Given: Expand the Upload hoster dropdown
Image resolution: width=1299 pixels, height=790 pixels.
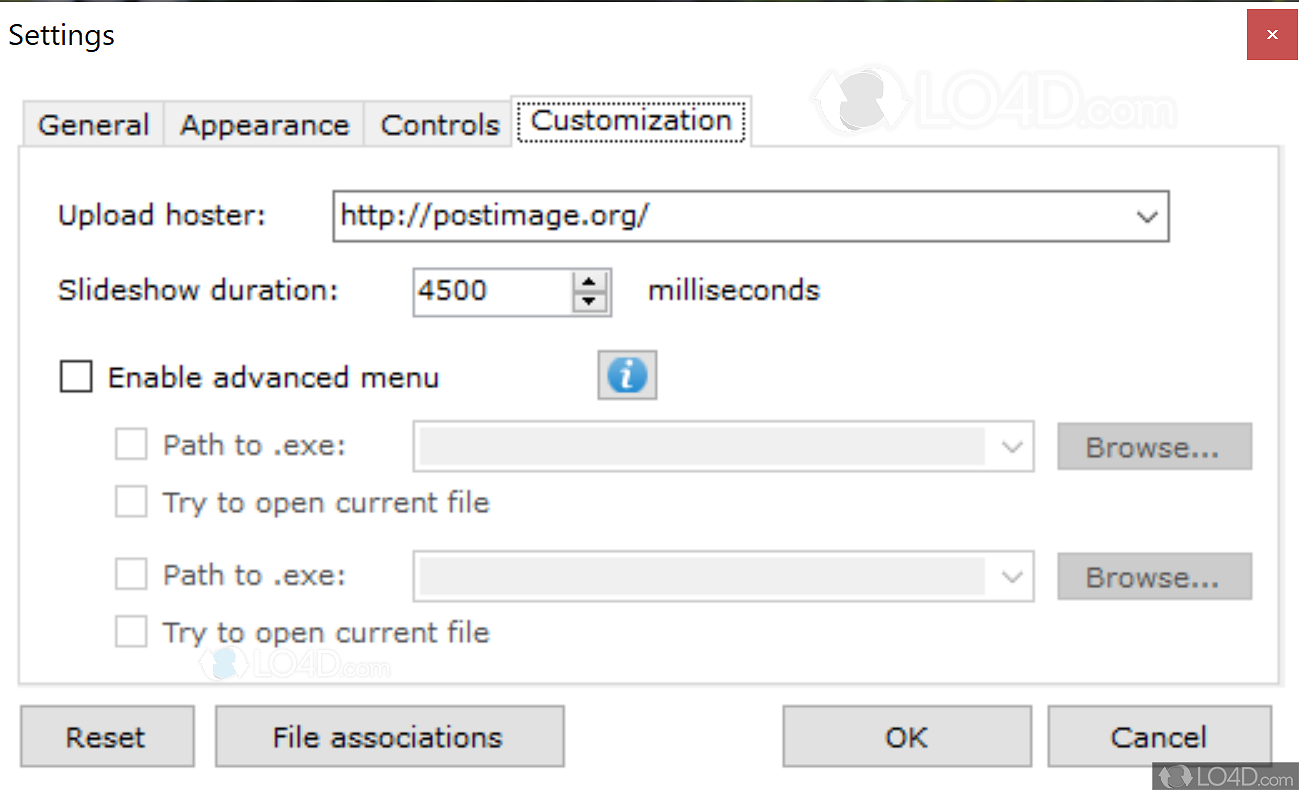Looking at the screenshot, I should click(x=1147, y=216).
